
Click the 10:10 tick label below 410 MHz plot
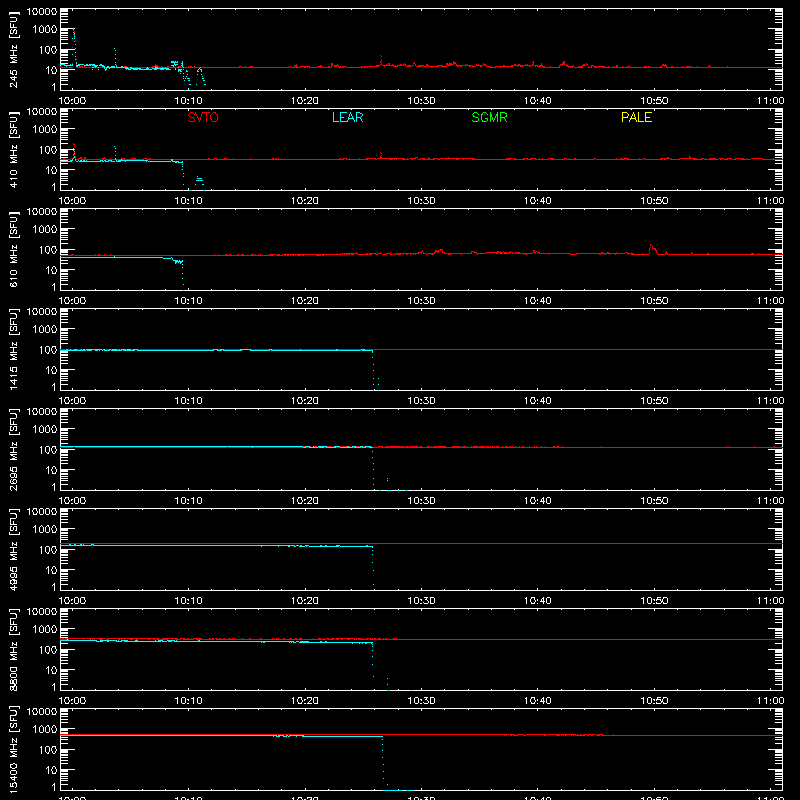pyautogui.click(x=189, y=201)
